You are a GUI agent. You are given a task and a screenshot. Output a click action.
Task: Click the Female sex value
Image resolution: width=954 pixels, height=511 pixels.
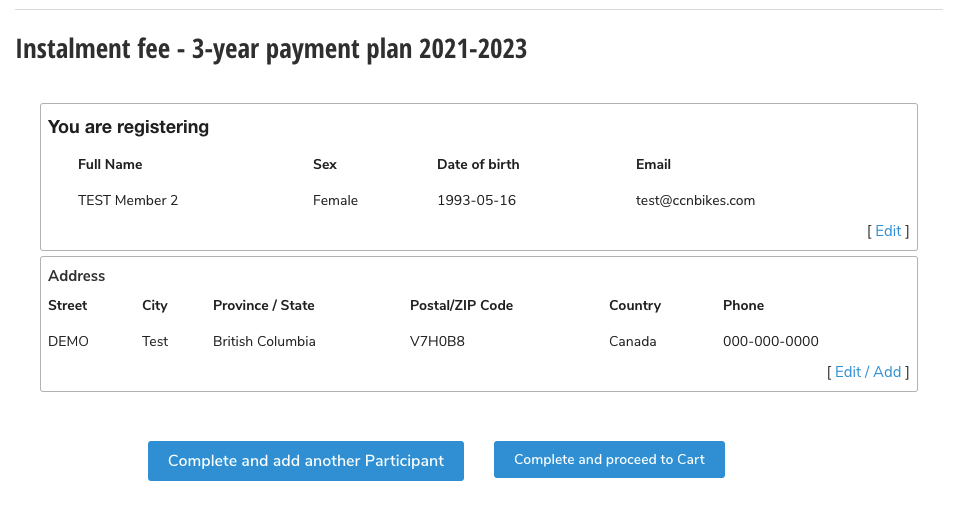click(335, 200)
